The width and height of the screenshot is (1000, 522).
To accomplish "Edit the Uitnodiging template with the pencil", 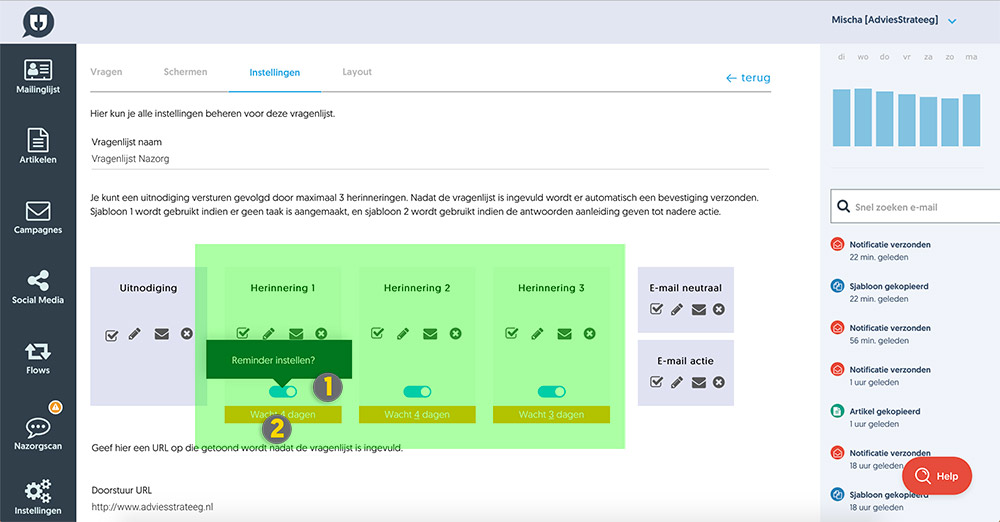I will point(135,334).
